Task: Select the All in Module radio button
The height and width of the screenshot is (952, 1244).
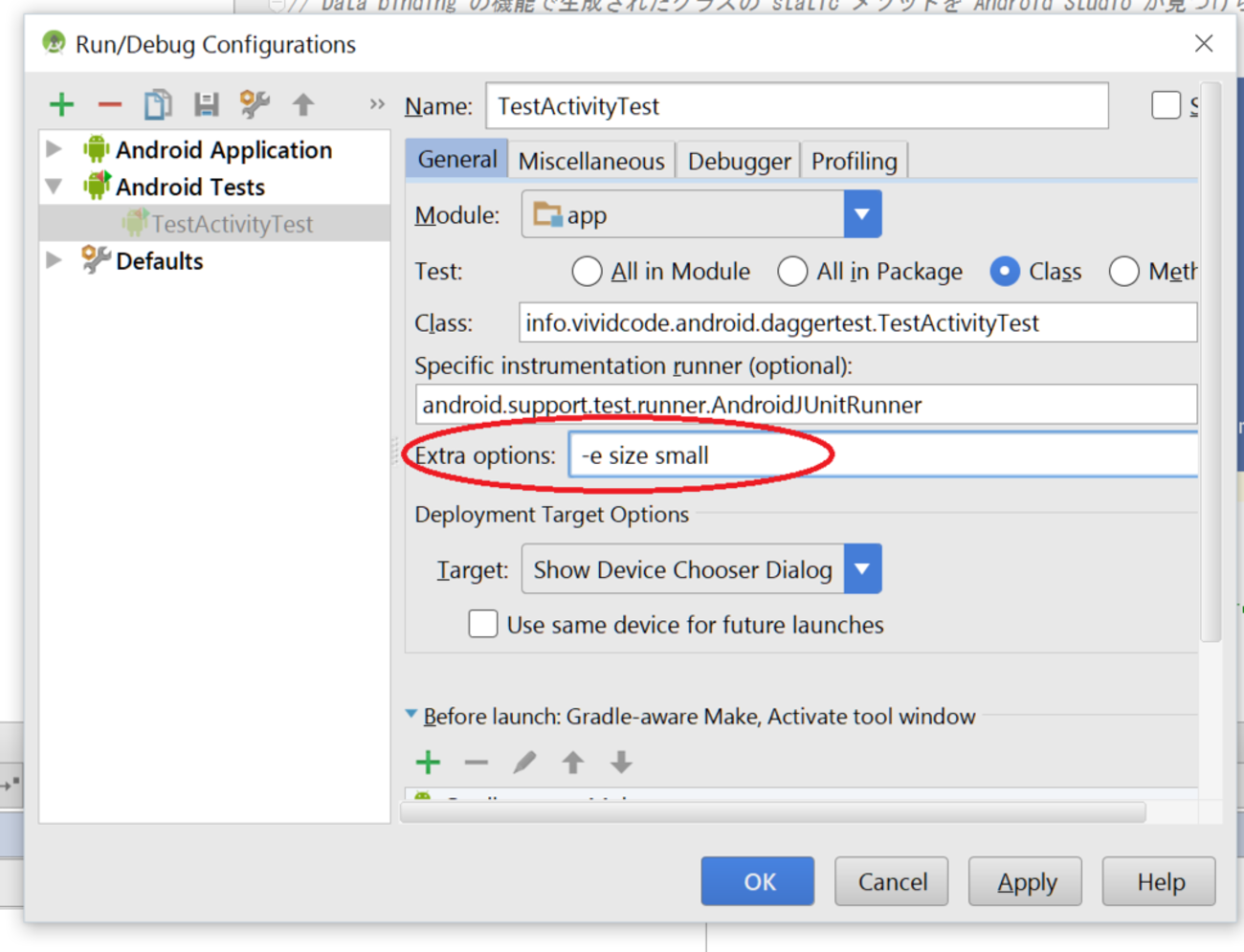Action: pyautogui.click(x=587, y=272)
